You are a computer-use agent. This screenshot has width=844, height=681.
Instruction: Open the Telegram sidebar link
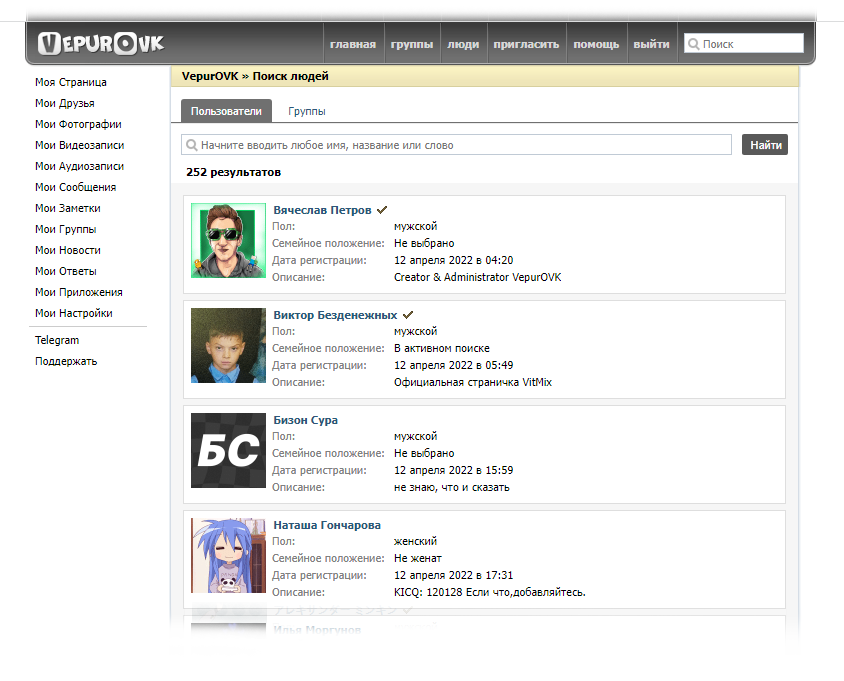point(57,340)
